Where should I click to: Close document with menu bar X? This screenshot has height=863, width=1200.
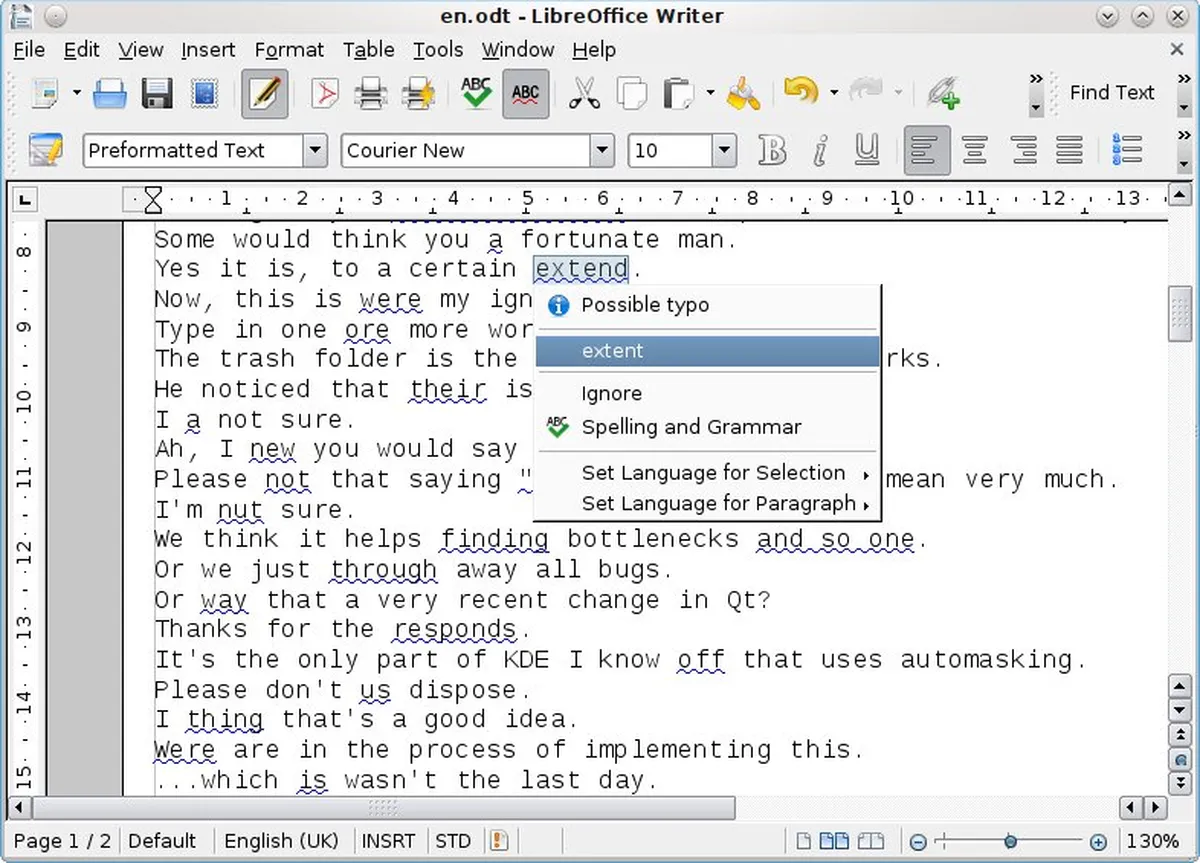(1177, 49)
